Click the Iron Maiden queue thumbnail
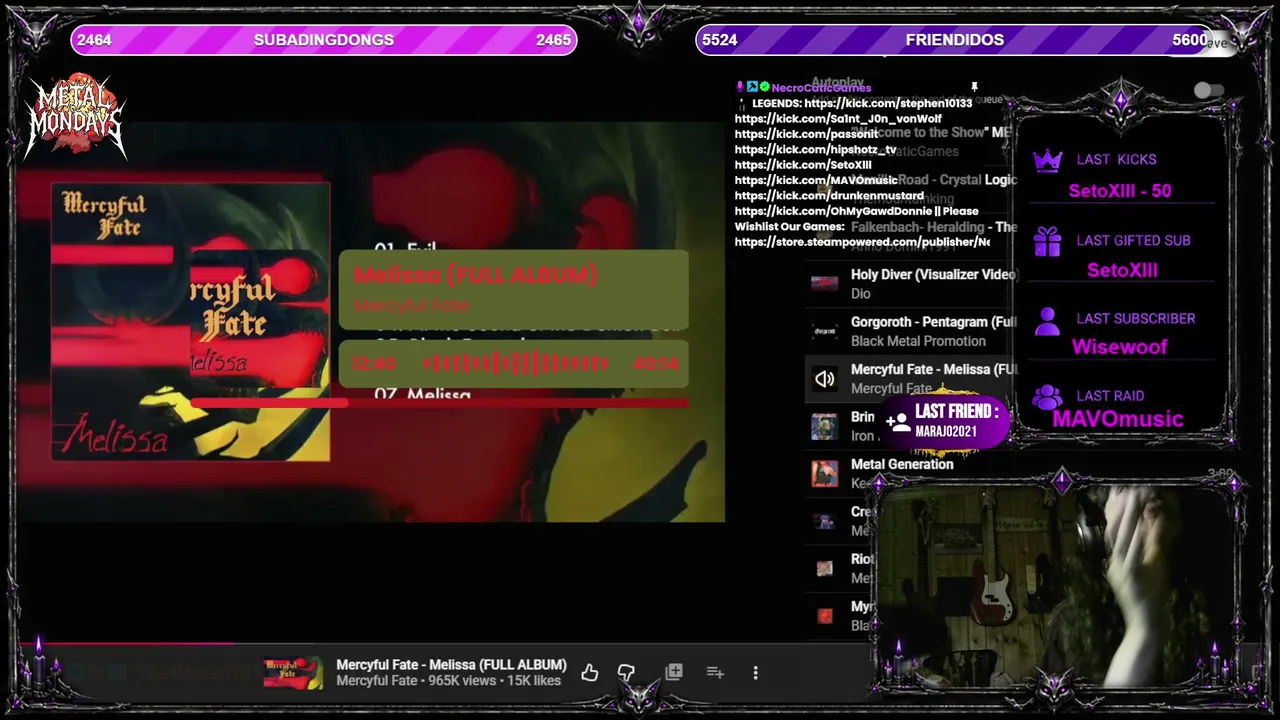This screenshot has height=720, width=1280. click(x=825, y=426)
